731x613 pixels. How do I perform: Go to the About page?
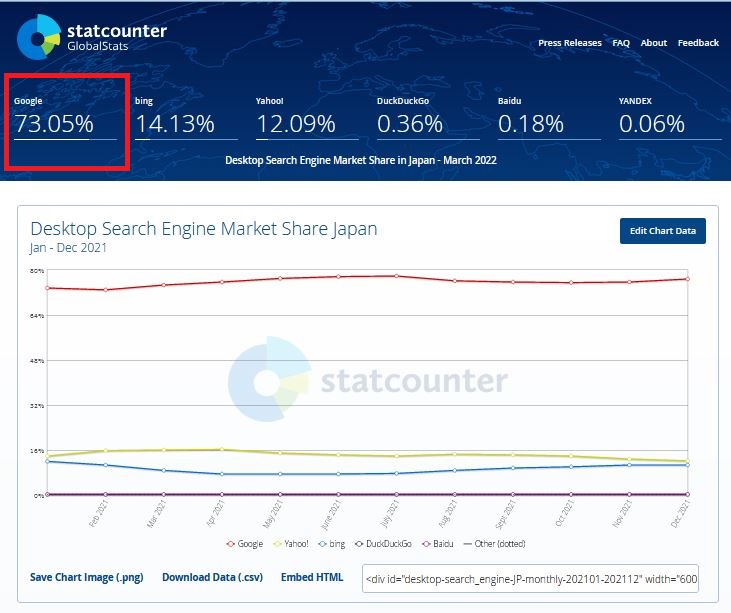pos(654,43)
